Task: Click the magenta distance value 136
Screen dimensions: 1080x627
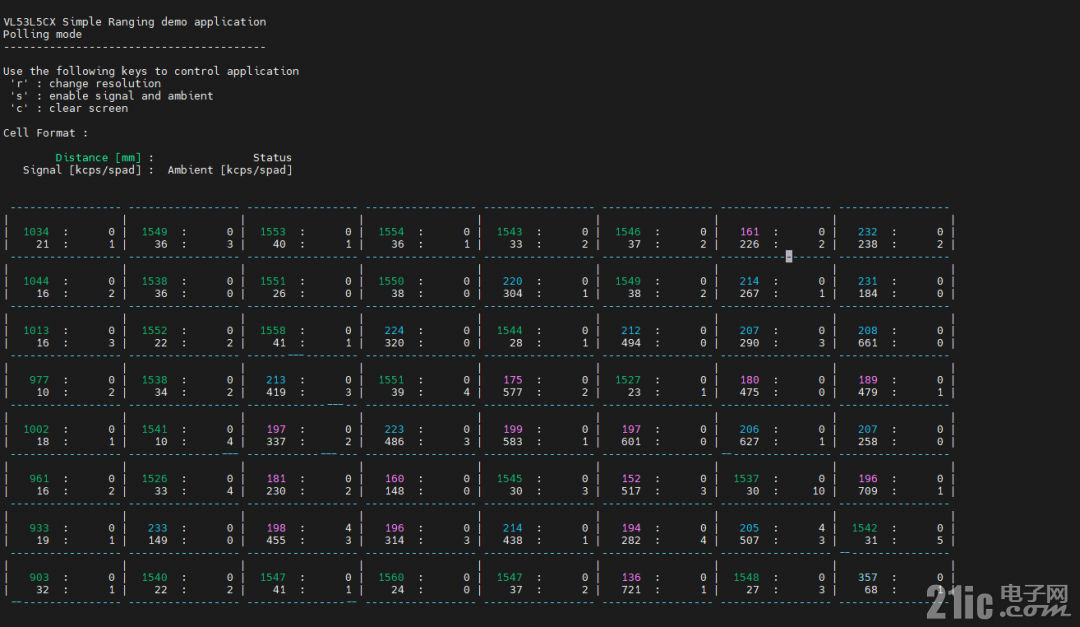Action: (x=631, y=579)
